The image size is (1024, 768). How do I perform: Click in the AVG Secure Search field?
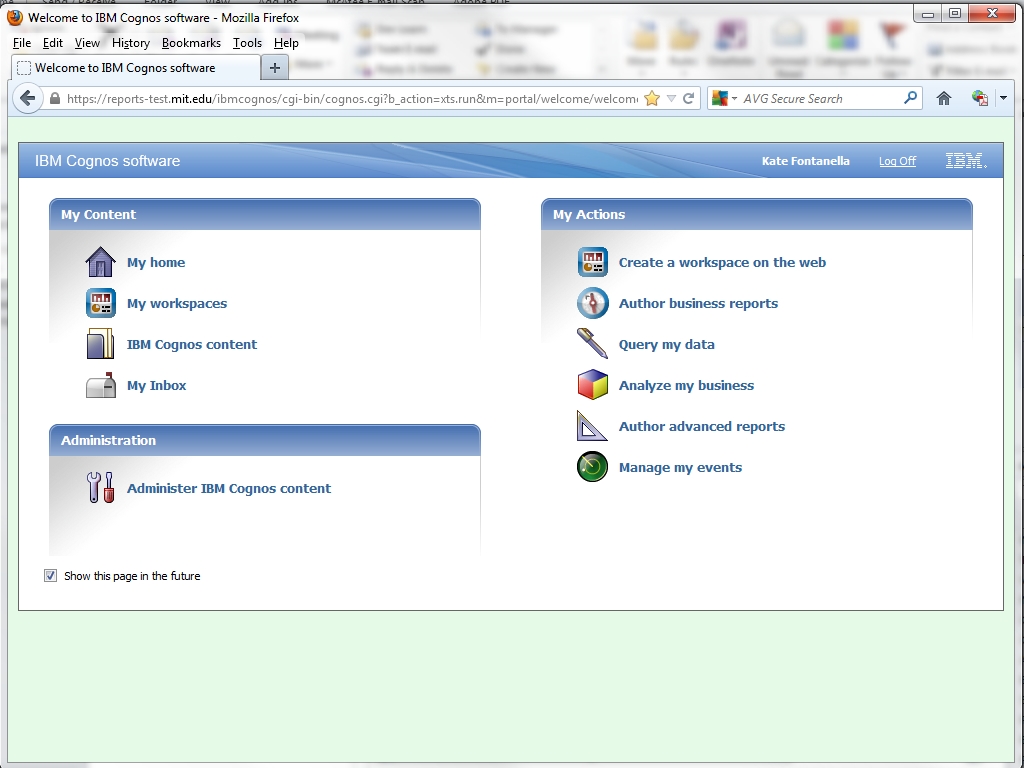pyautogui.click(x=820, y=99)
